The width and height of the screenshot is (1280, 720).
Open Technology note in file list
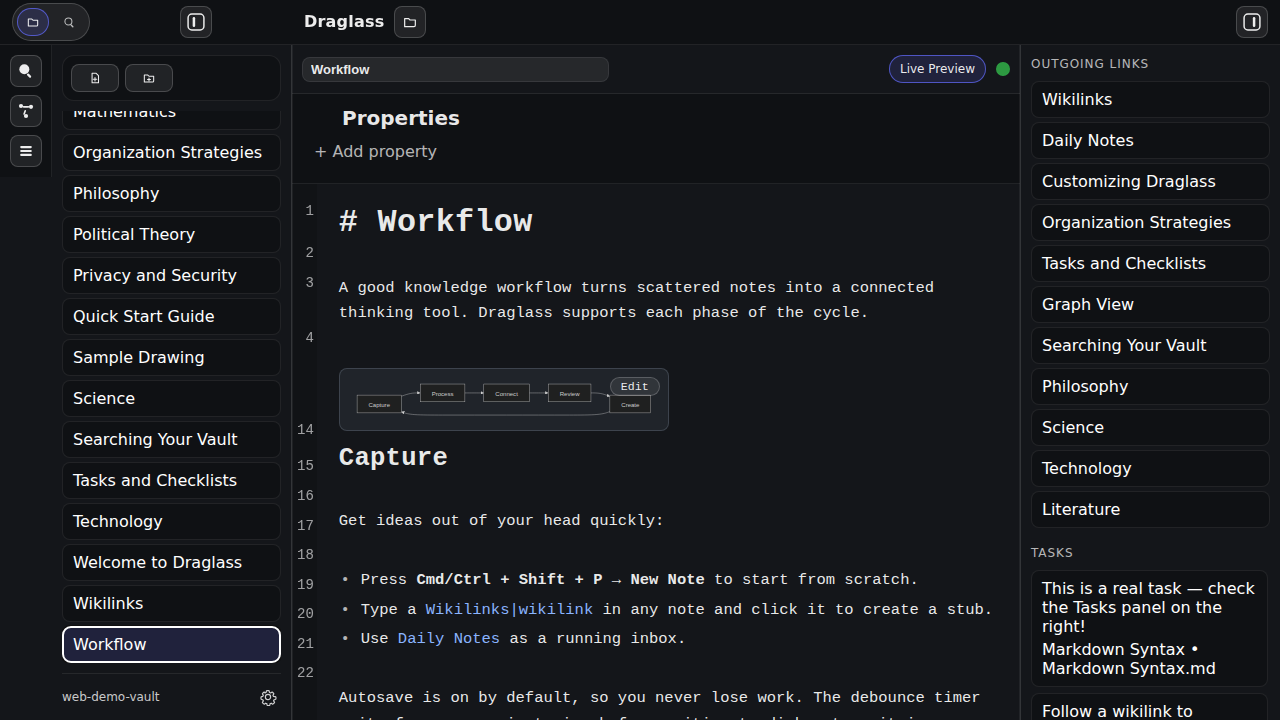coord(171,521)
